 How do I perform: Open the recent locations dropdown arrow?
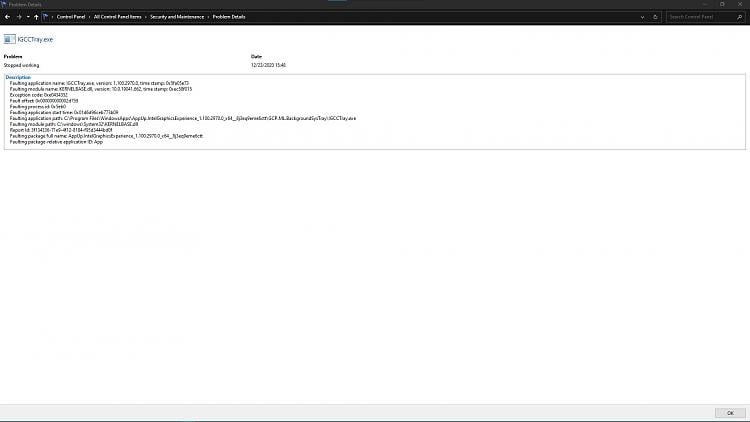pos(28,17)
